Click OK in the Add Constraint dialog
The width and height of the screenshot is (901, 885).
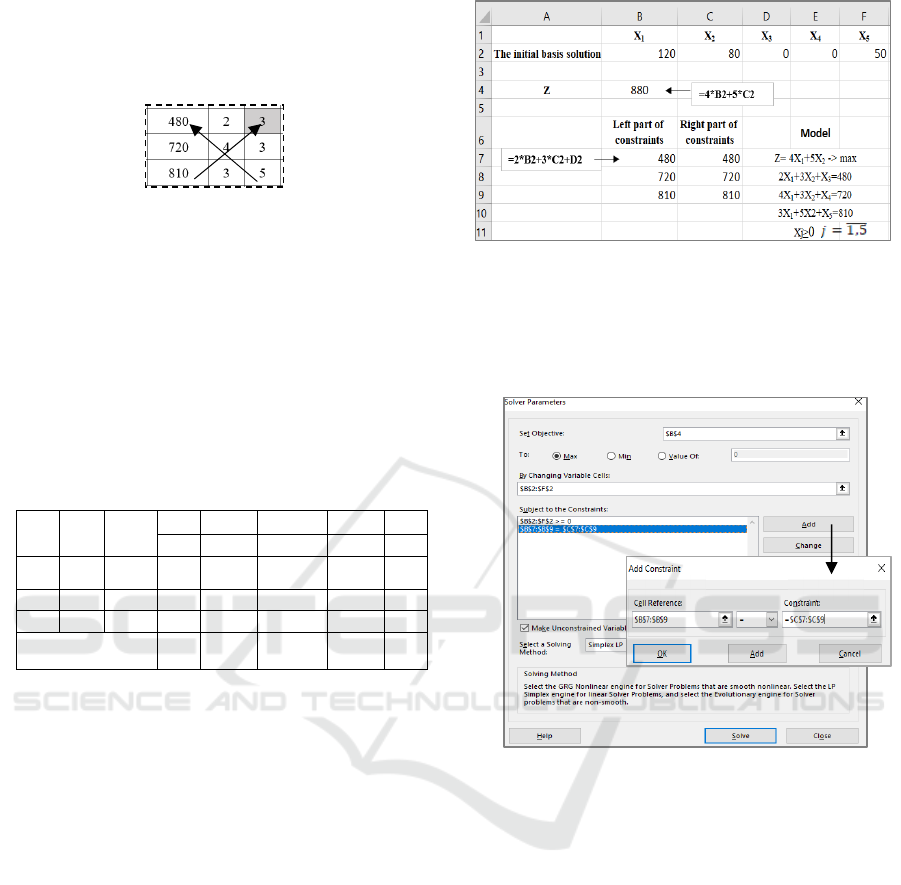point(662,653)
